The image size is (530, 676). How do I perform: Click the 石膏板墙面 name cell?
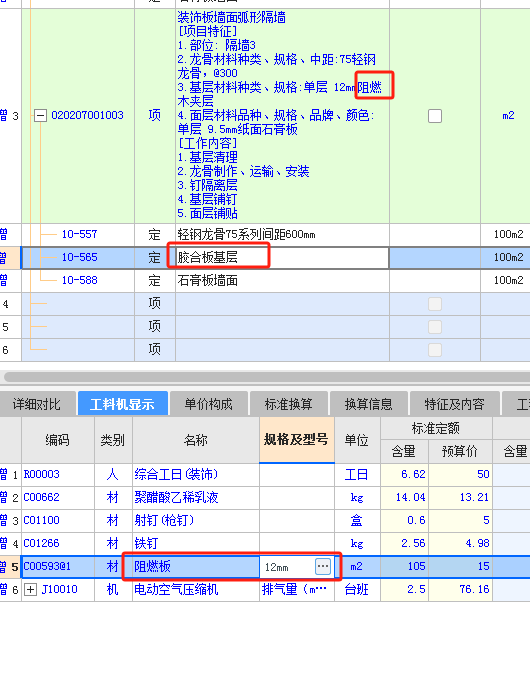coord(282,280)
